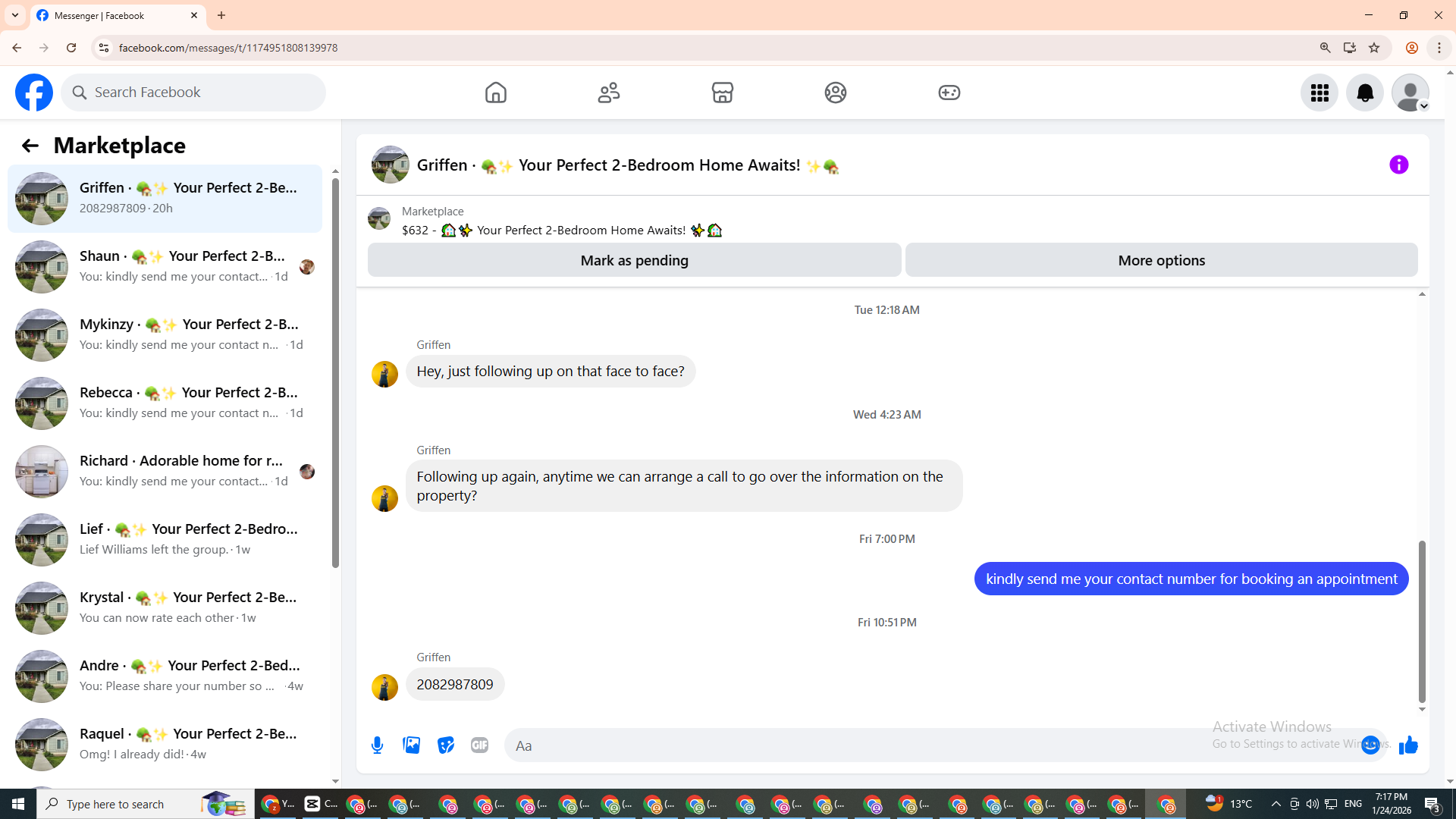1456x819 pixels.
Task: Click the voice clip microphone icon
Action: tap(377, 745)
